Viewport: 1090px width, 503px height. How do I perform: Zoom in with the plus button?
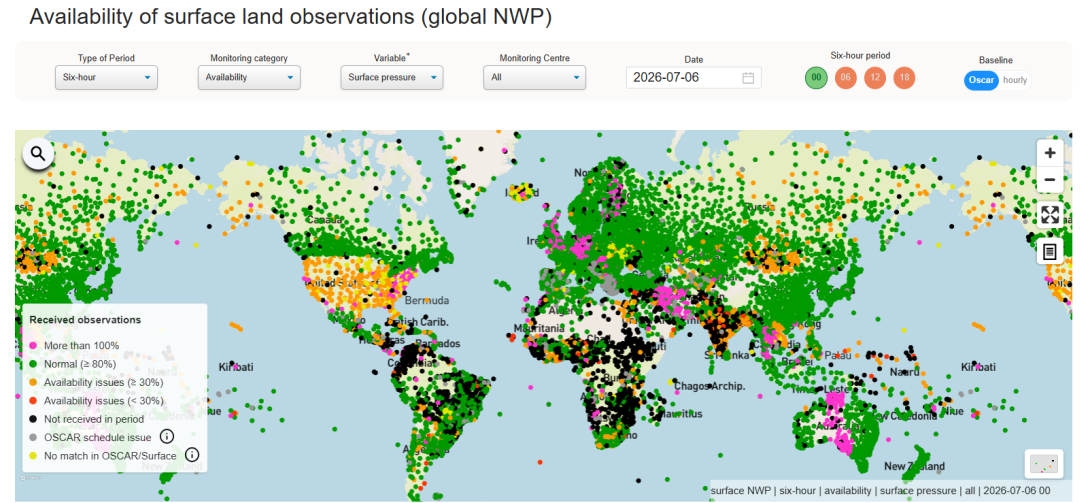click(x=1050, y=153)
